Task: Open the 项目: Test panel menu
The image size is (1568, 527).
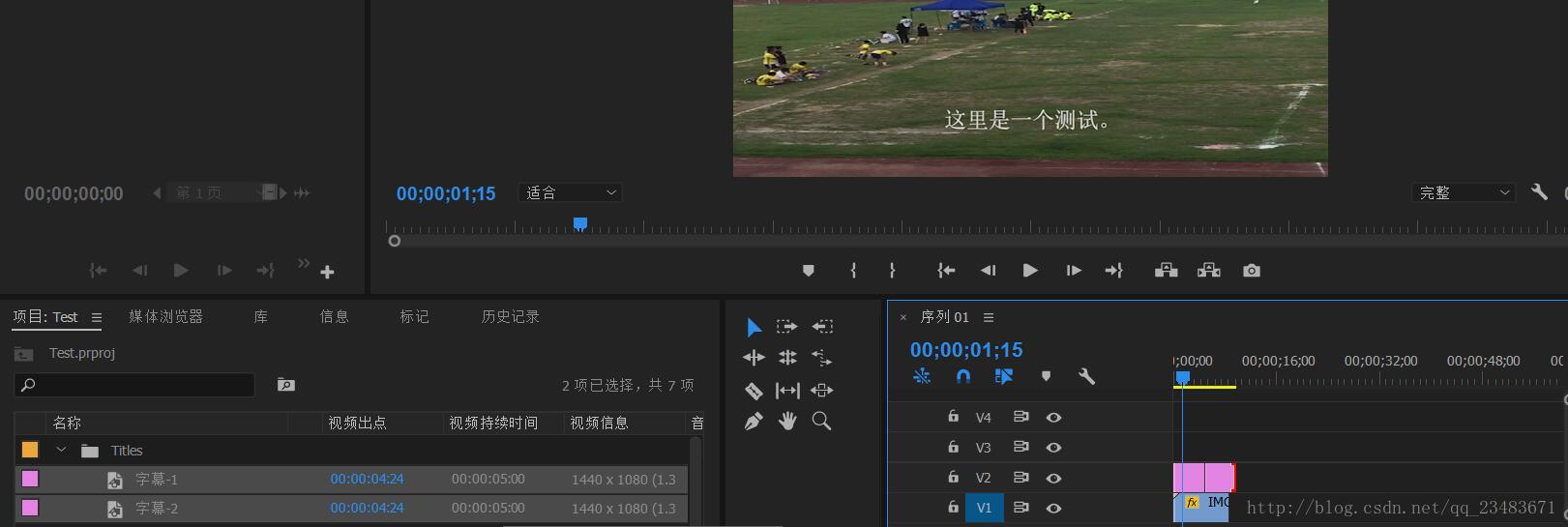Action: pos(96,317)
